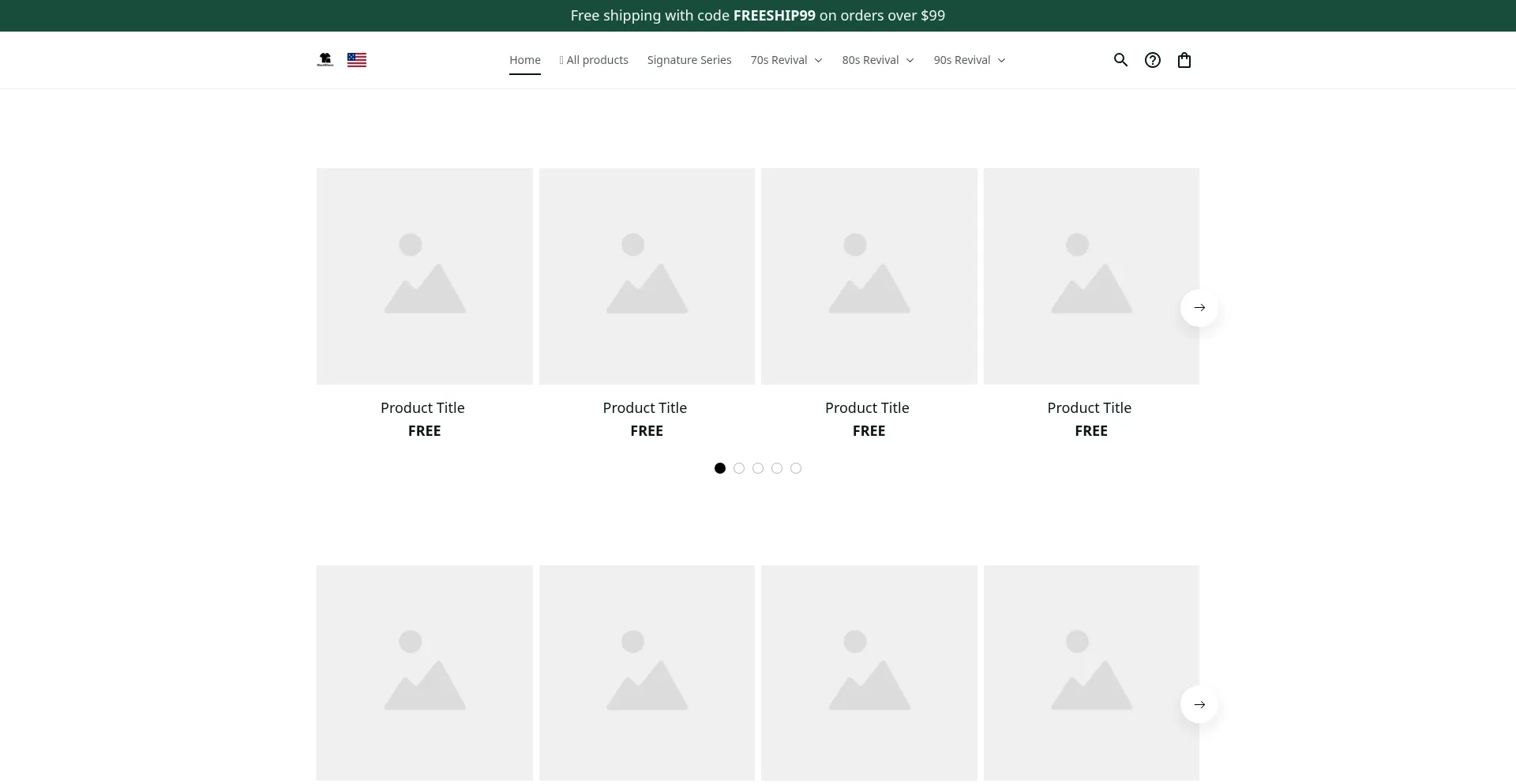Expand the 70s Revival dropdown
Screen dimensions: 1516x784
(786, 60)
